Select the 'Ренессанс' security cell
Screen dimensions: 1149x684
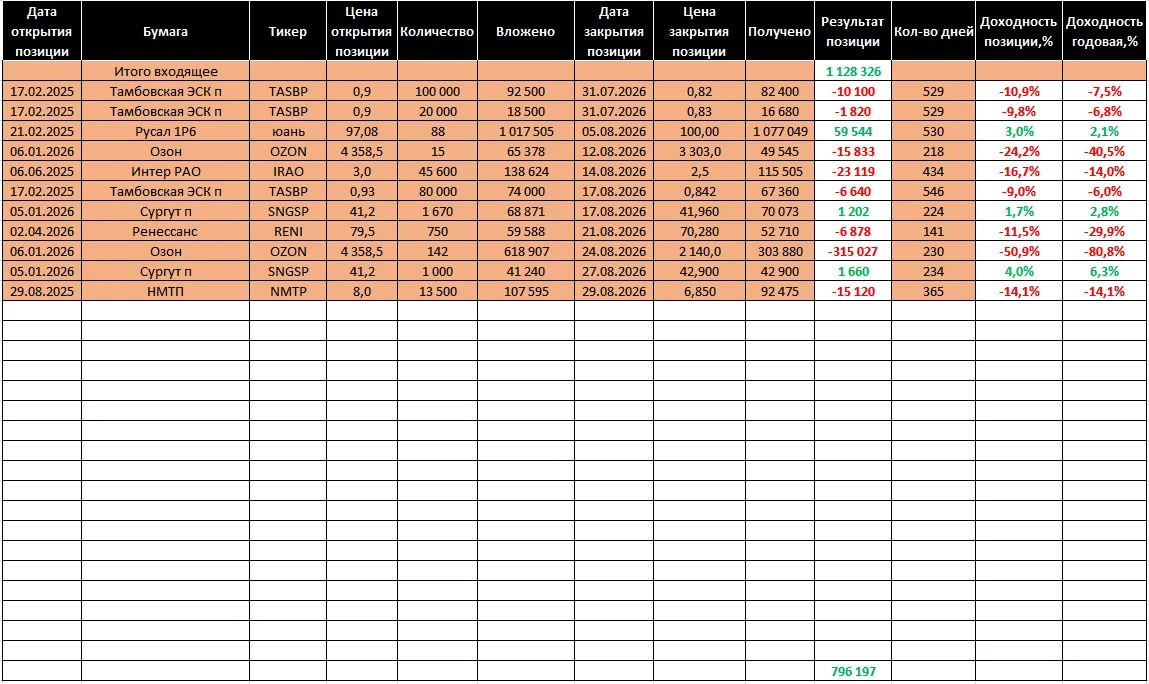point(166,232)
